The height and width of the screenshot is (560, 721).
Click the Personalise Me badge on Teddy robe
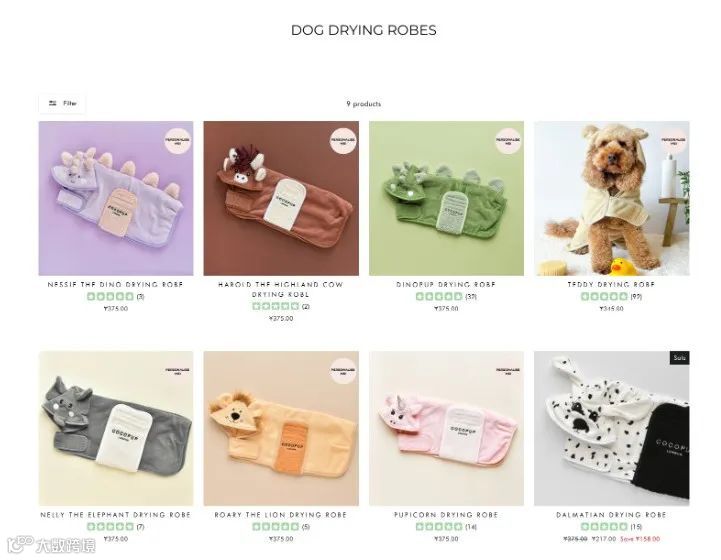pos(674,141)
